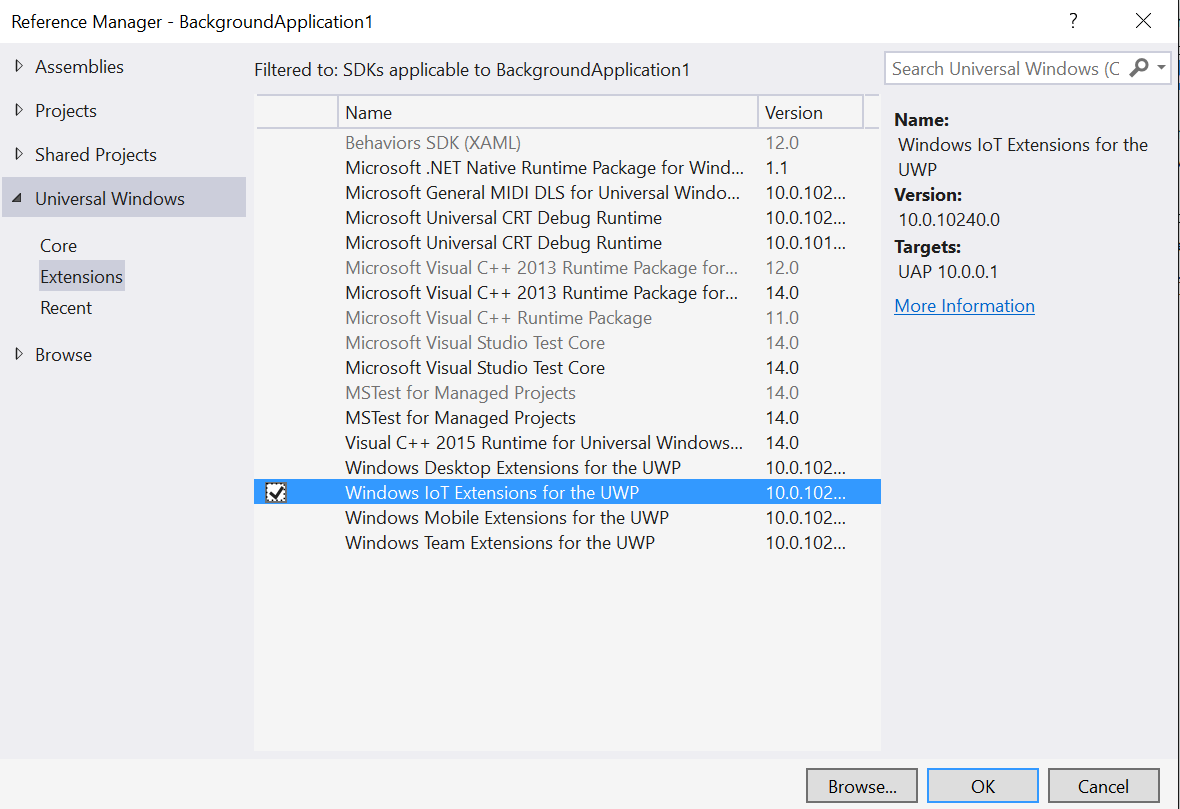Image resolution: width=1180 pixels, height=809 pixels.
Task: Select the black MSTest for Managed Projects
Action: pyautogui.click(x=567, y=417)
